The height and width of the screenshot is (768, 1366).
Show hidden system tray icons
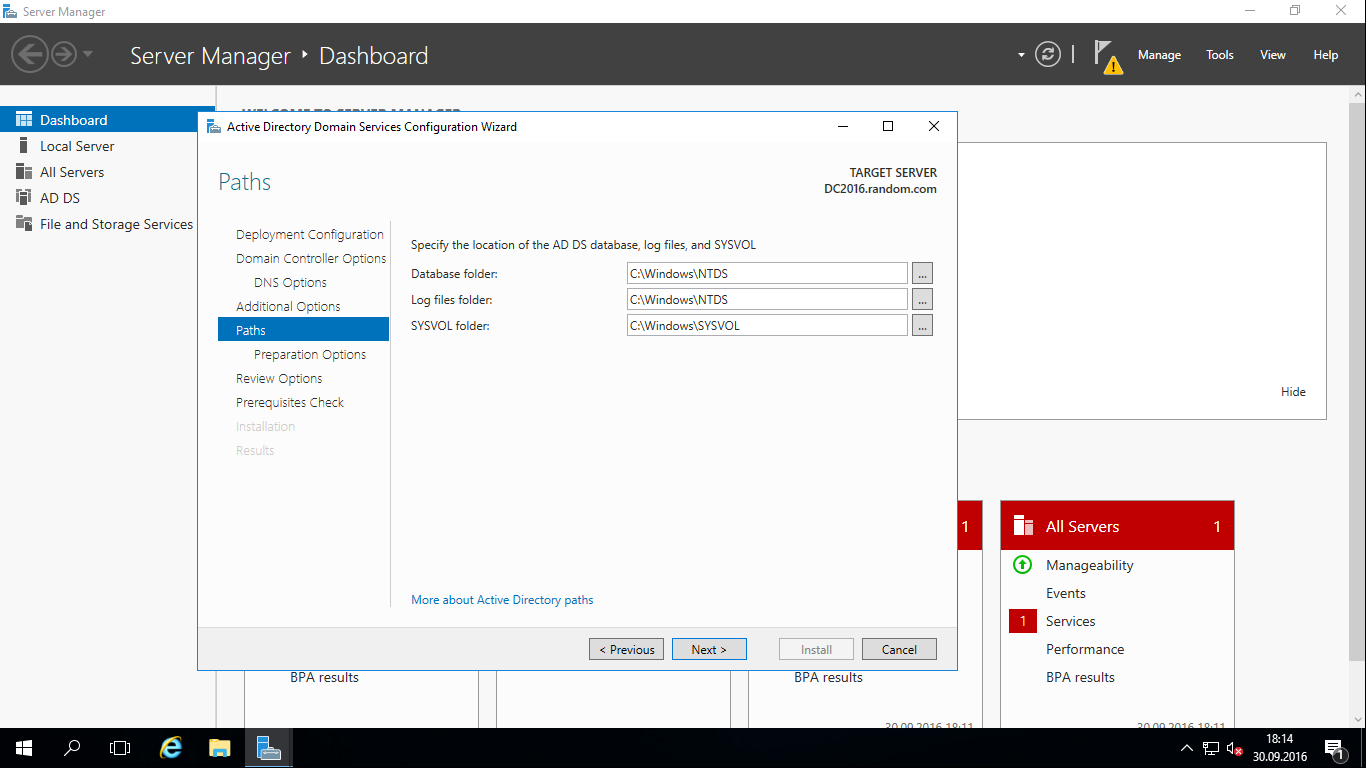click(x=1187, y=748)
